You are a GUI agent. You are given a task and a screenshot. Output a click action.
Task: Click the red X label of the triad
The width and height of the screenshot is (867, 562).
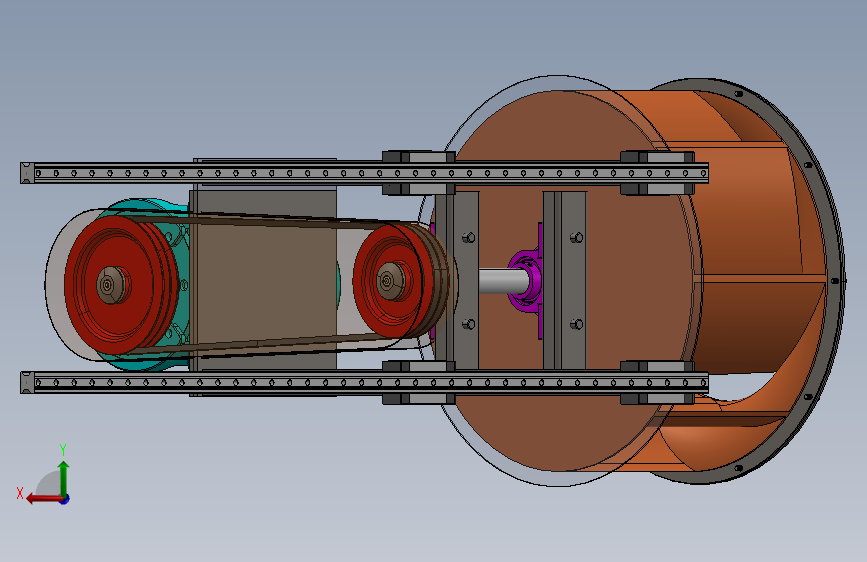[20, 493]
